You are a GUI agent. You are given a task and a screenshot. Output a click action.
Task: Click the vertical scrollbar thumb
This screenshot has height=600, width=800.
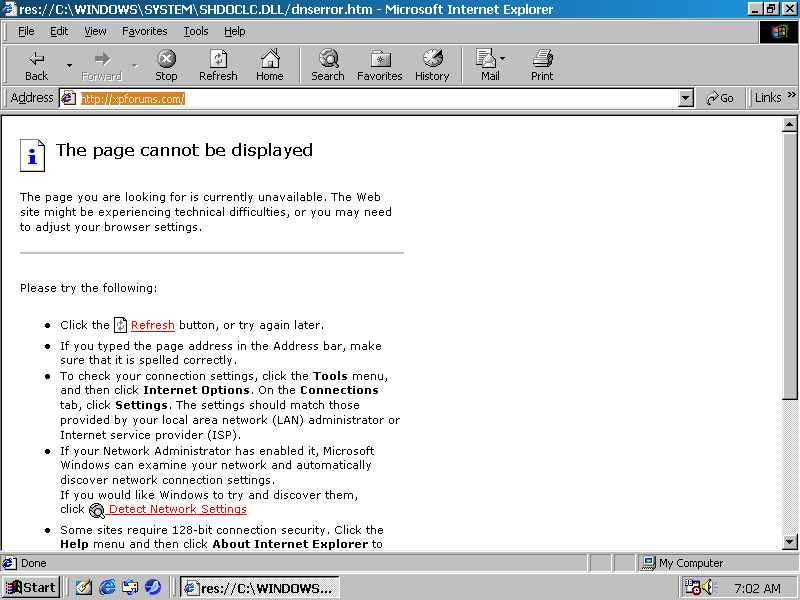[789, 266]
